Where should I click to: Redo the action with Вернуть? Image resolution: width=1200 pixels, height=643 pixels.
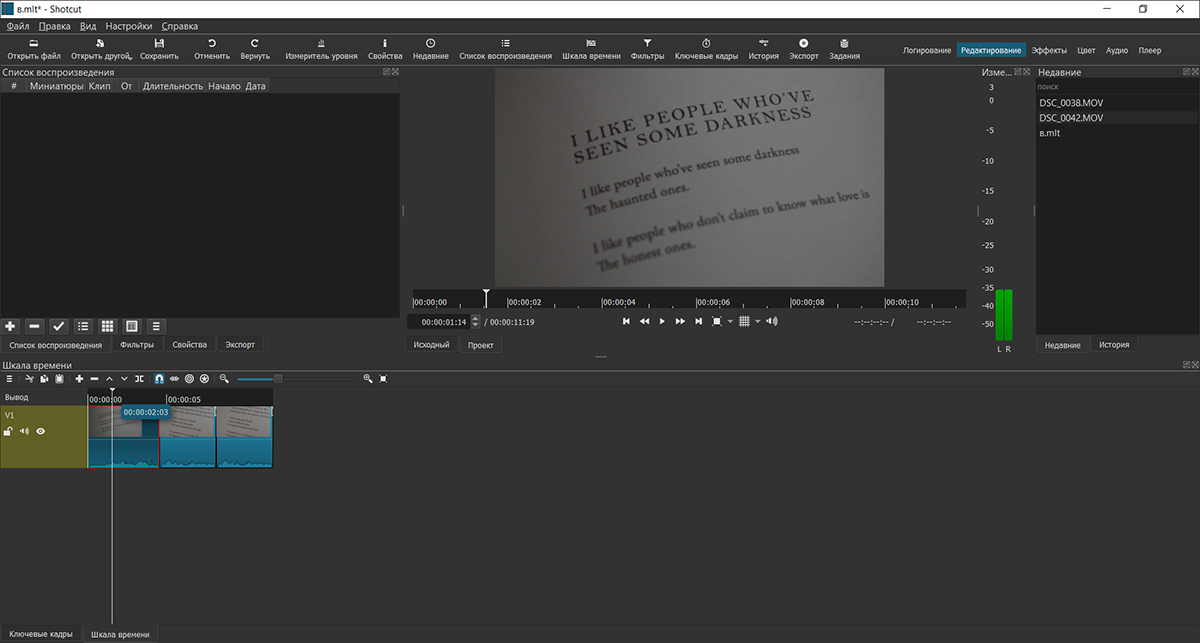(255, 49)
